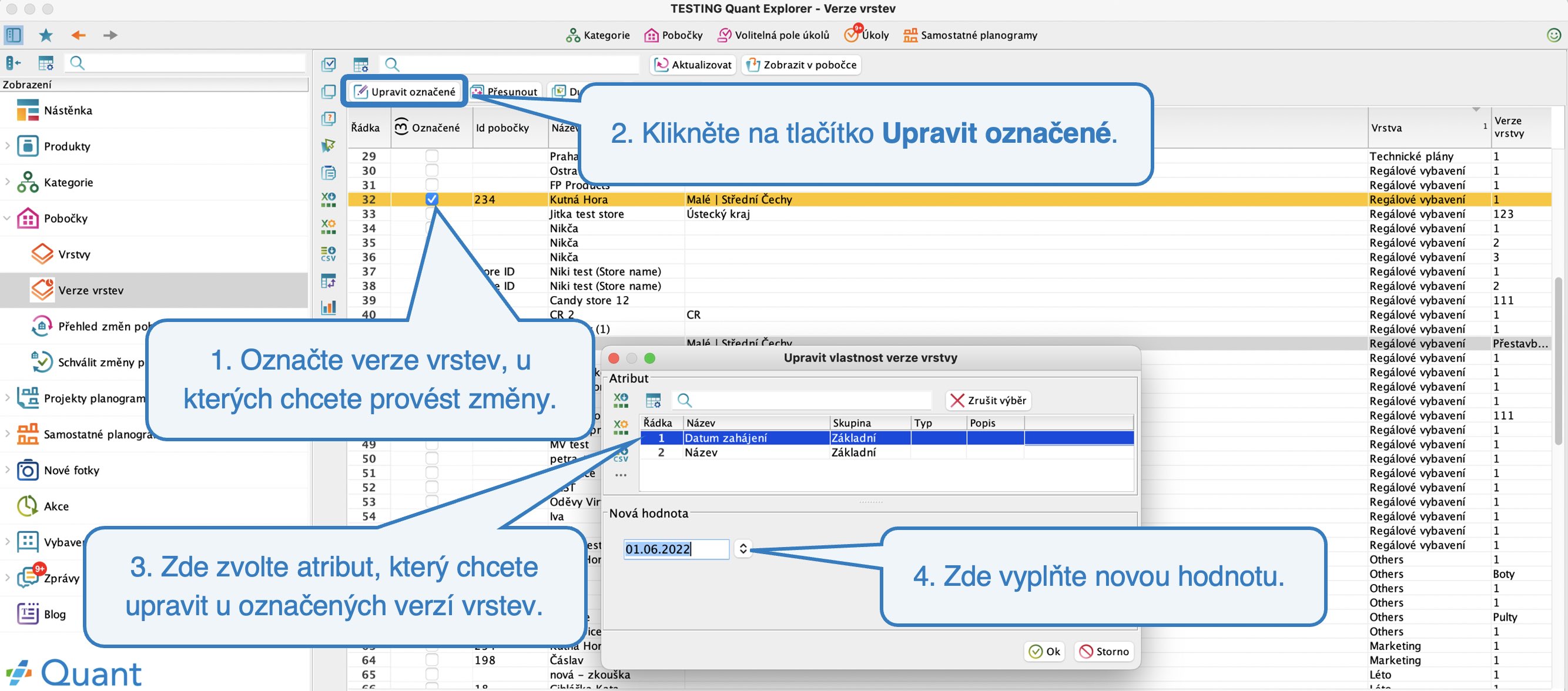The width and height of the screenshot is (1568, 691).
Task: Click the Přesunout button
Action: tap(505, 91)
